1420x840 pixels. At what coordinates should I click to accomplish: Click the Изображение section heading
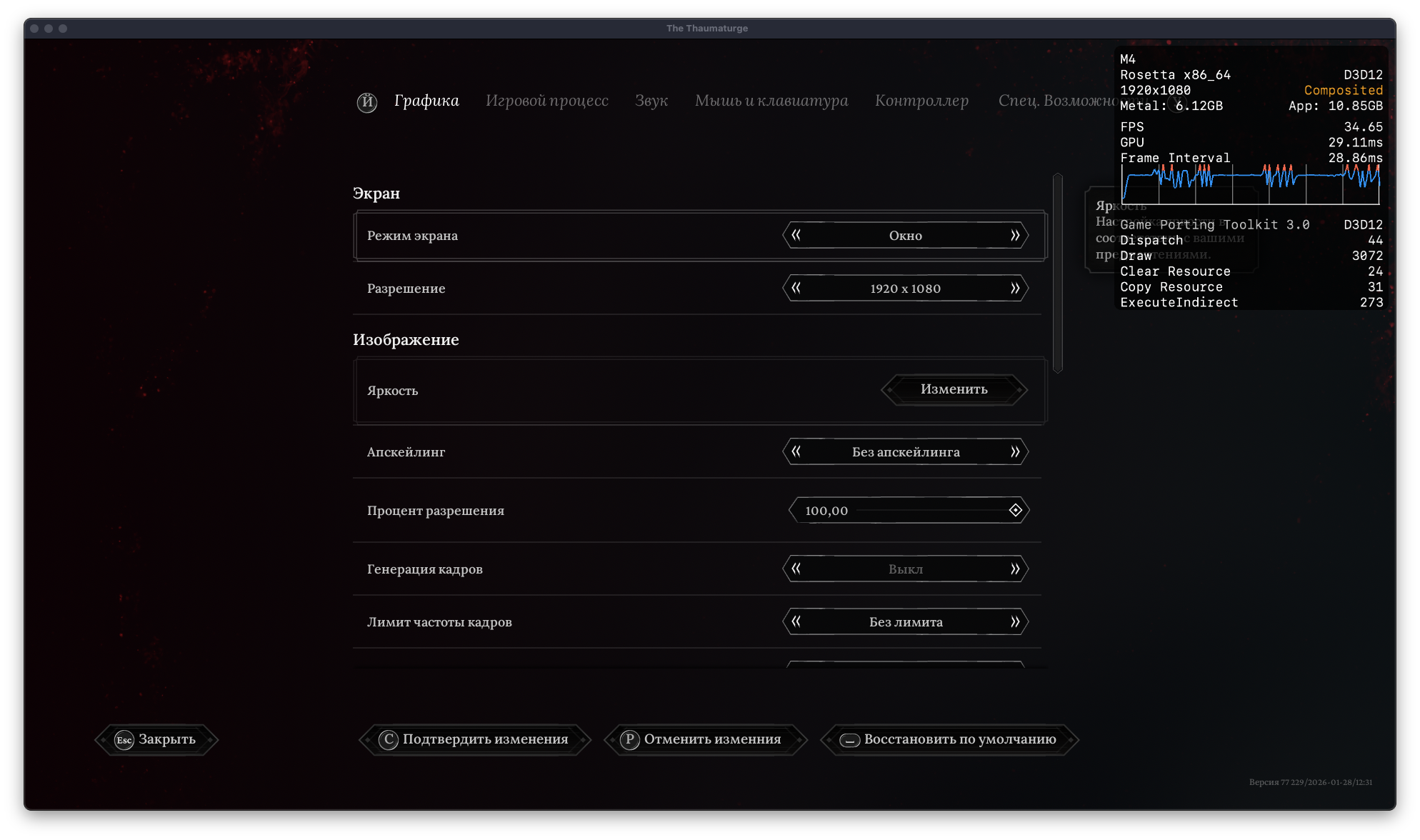tap(406, 340)
